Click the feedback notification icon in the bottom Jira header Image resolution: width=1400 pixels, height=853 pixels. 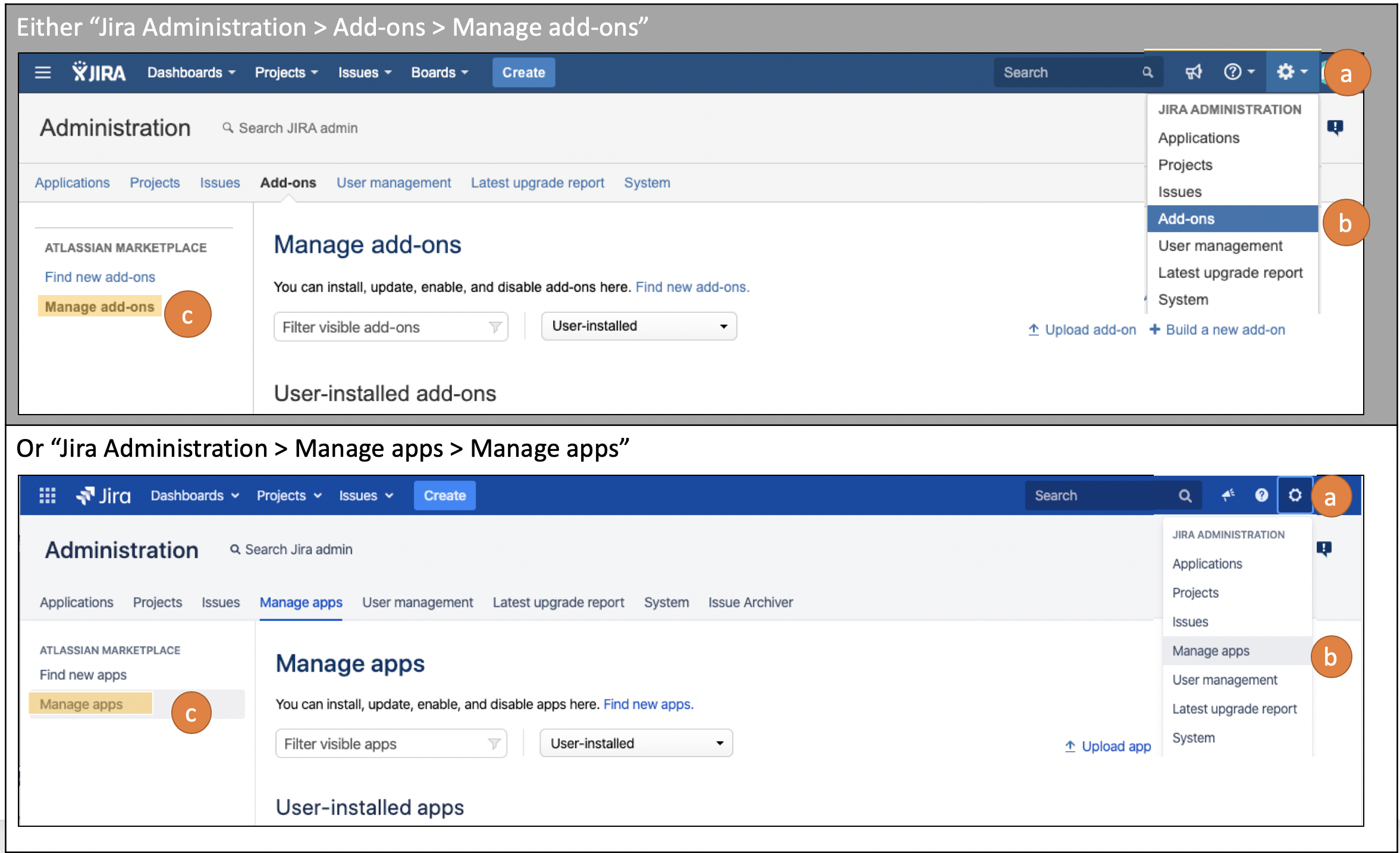point(1228,496)
